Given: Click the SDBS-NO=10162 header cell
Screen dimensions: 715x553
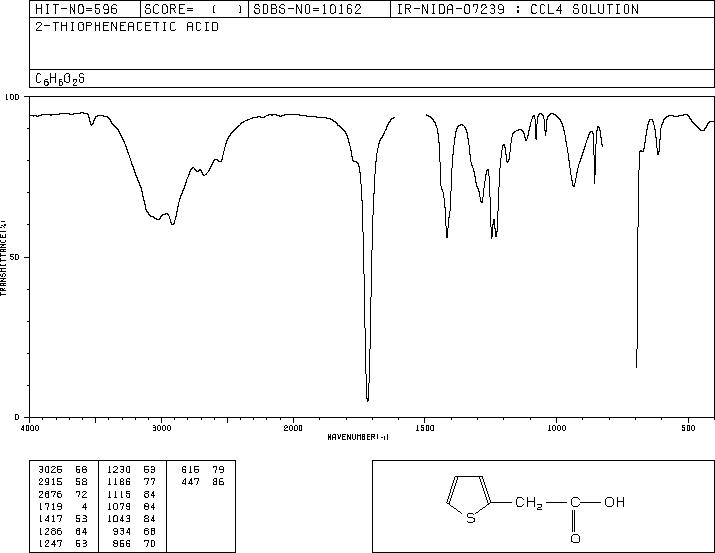Looking at the screenshot, I should (319, 9).
